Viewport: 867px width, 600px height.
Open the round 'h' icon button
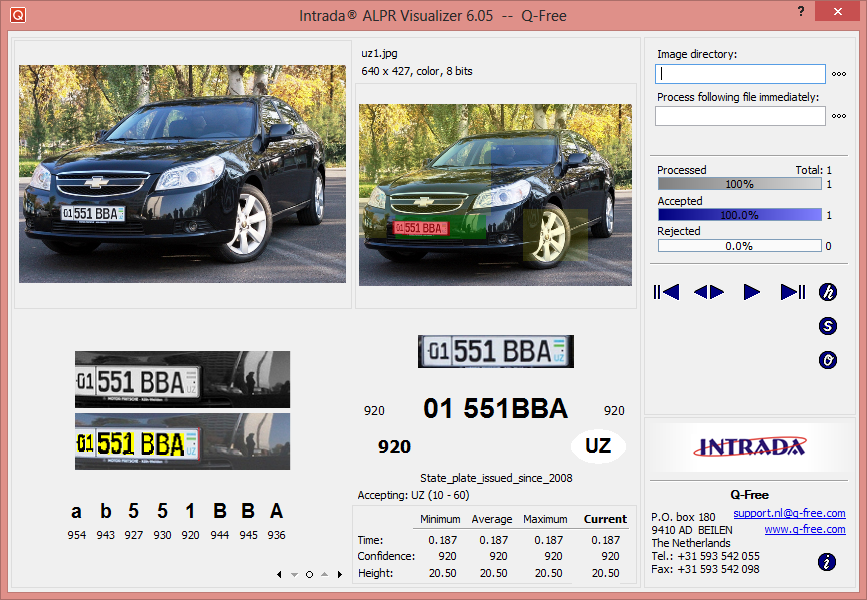pos(828,292)
